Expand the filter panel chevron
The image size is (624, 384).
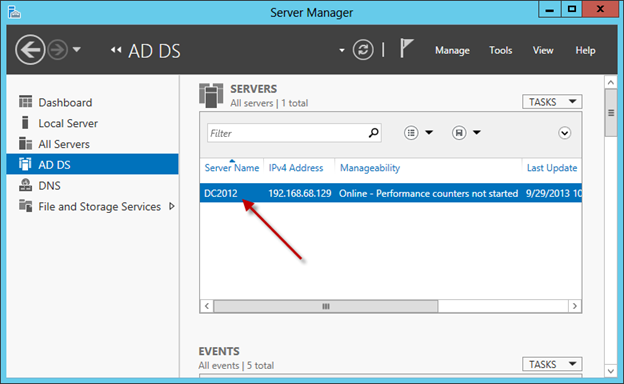tap(564, 133)
